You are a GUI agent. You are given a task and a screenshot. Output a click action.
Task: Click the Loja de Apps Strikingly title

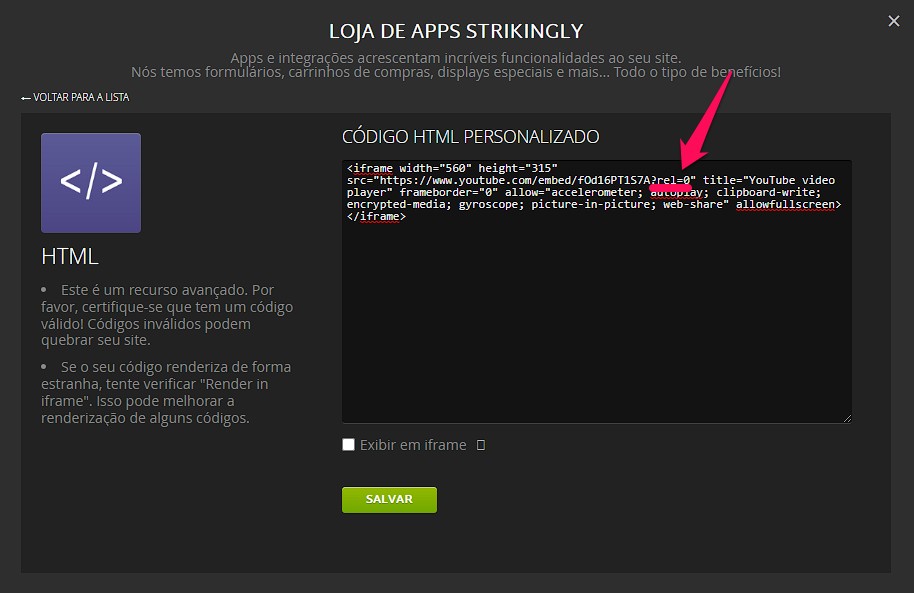456,31
